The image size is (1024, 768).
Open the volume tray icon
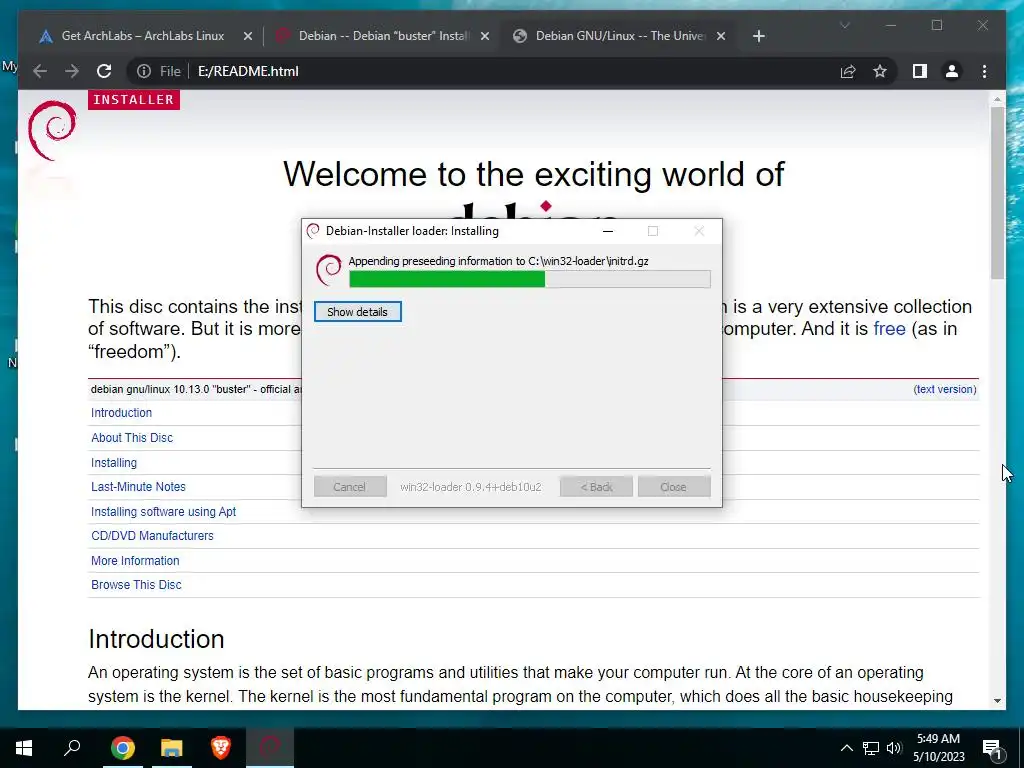pyautogui.click(x=894, y=748)
